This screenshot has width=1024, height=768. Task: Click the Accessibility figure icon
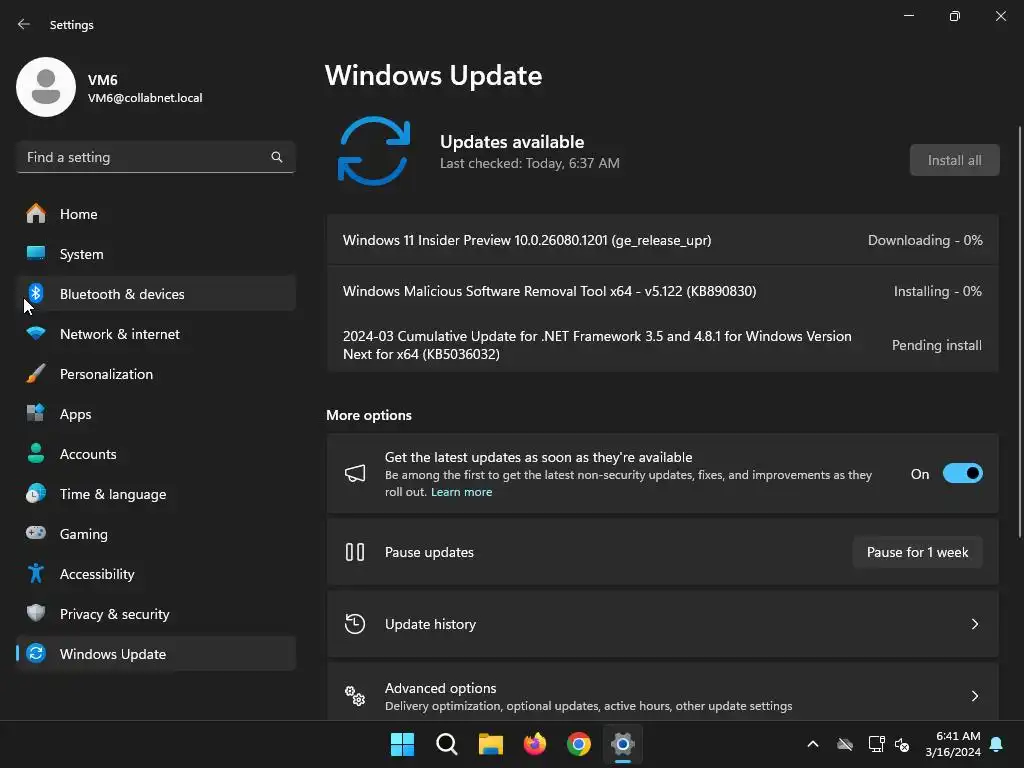pos(36,573)
